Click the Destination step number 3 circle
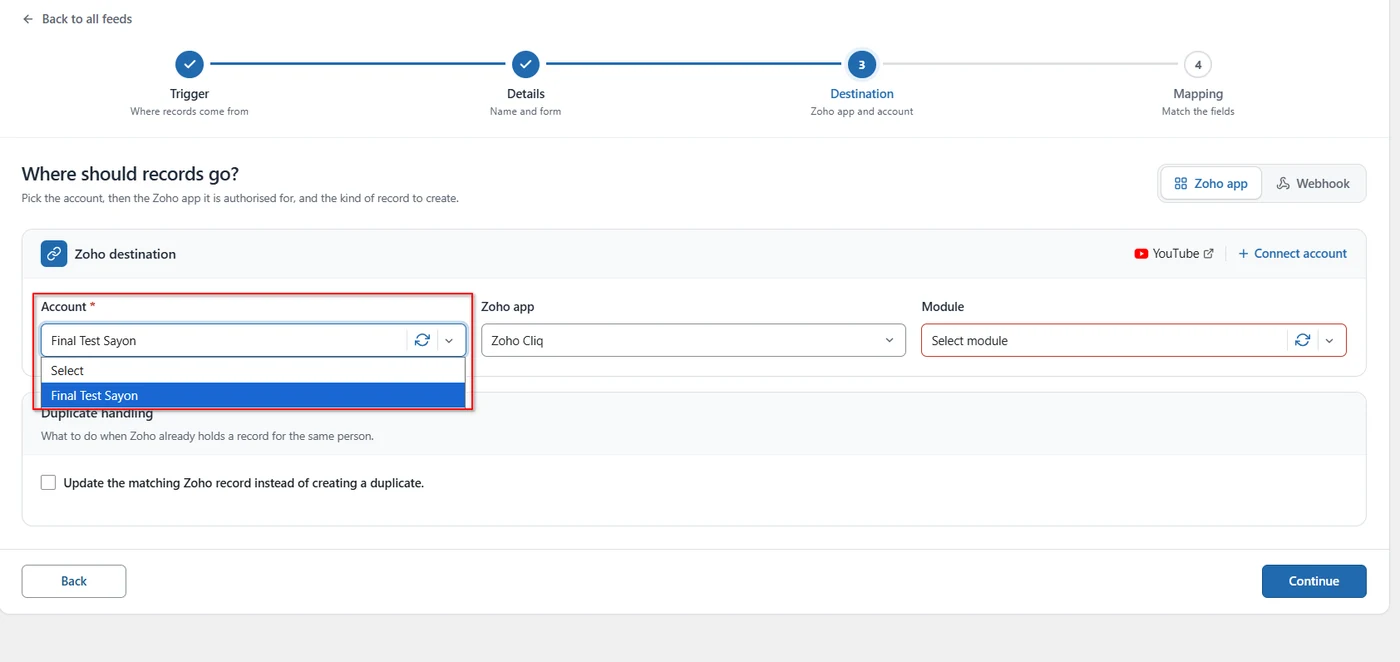This screenshot has width=1400, height=662. click(x=862, y=64)
